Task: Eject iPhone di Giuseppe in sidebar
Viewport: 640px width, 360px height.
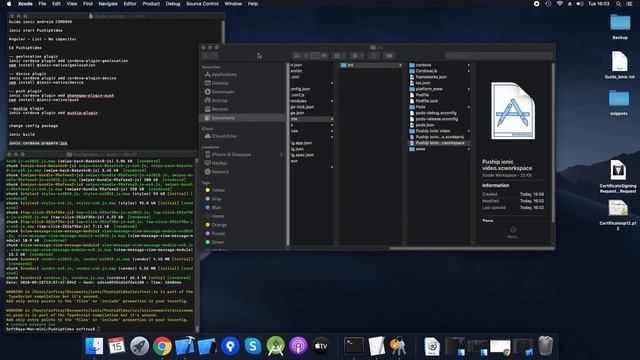Action: coord(281,155)
